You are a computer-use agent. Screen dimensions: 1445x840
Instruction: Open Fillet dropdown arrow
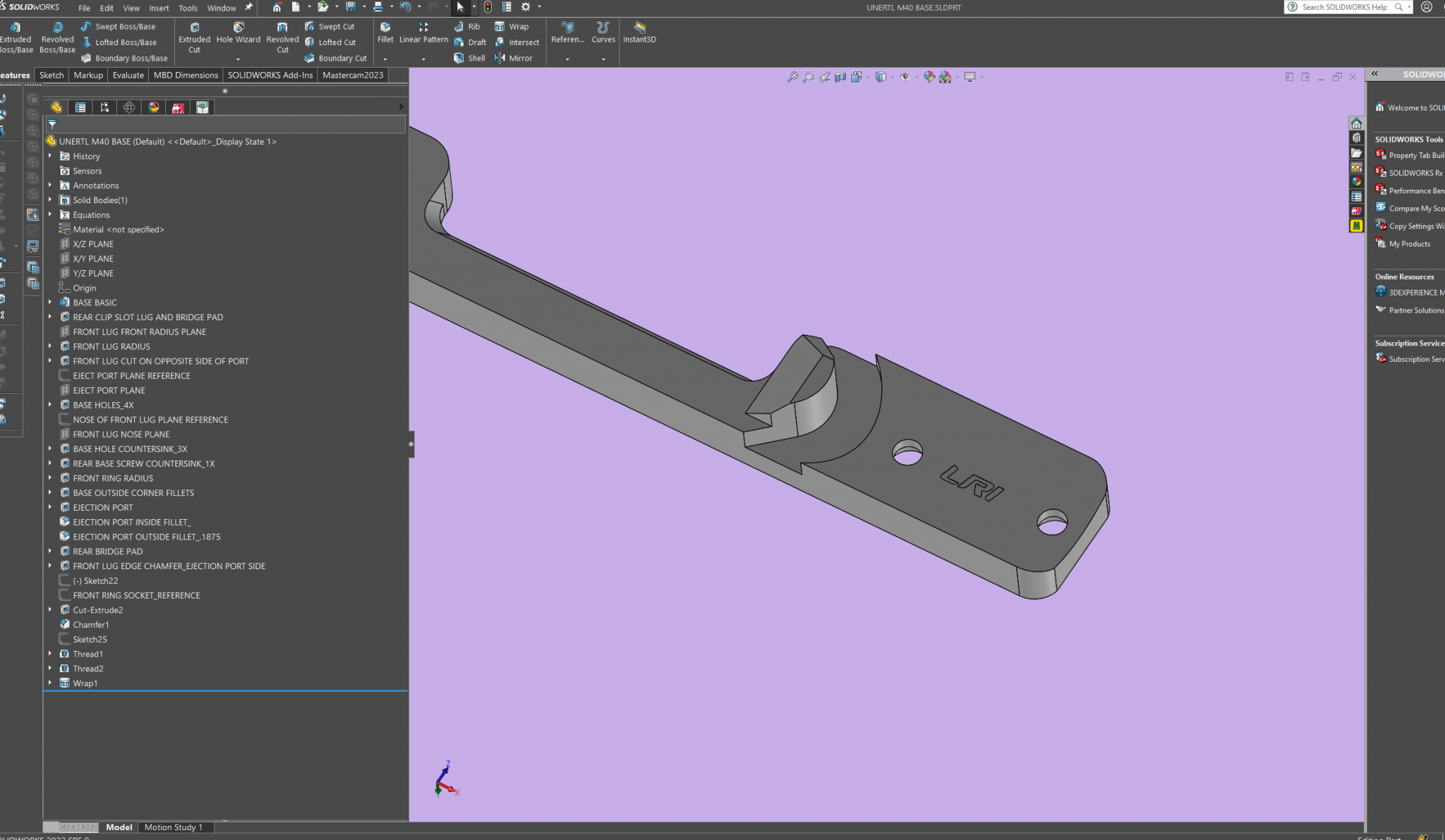pos(385,59)
